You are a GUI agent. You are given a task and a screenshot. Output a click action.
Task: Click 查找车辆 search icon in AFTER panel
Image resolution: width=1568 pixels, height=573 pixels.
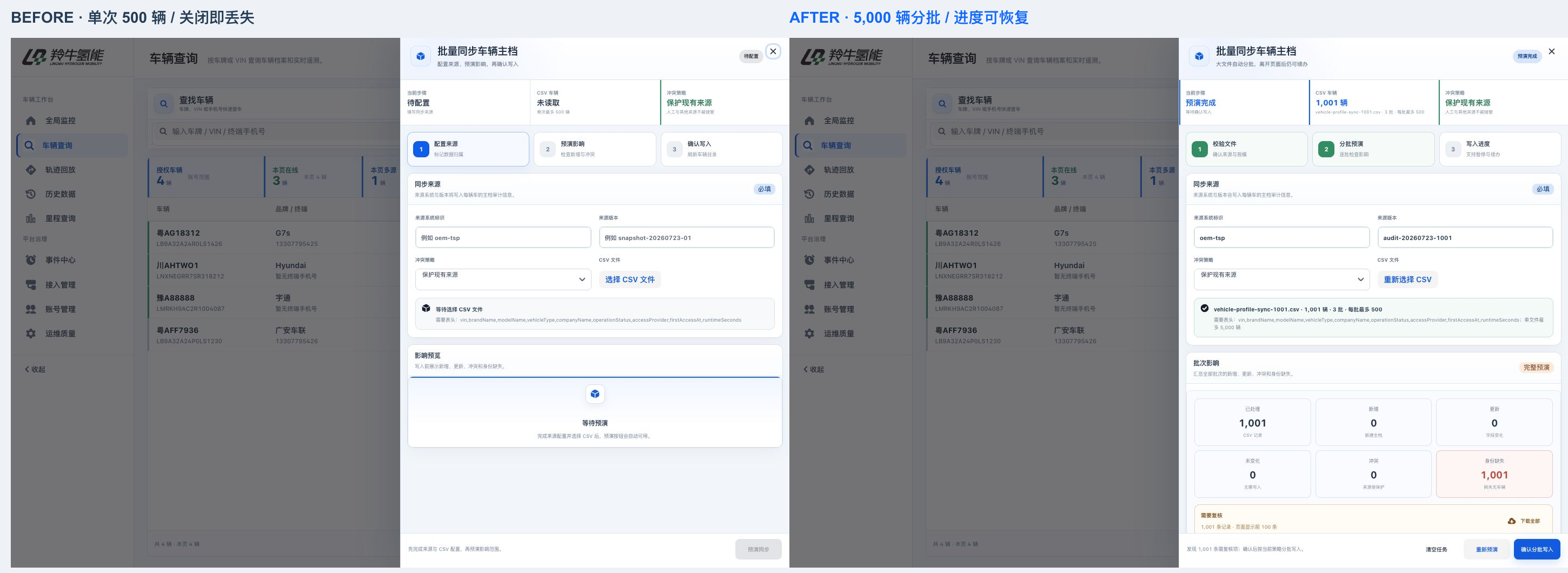point(942,104)
